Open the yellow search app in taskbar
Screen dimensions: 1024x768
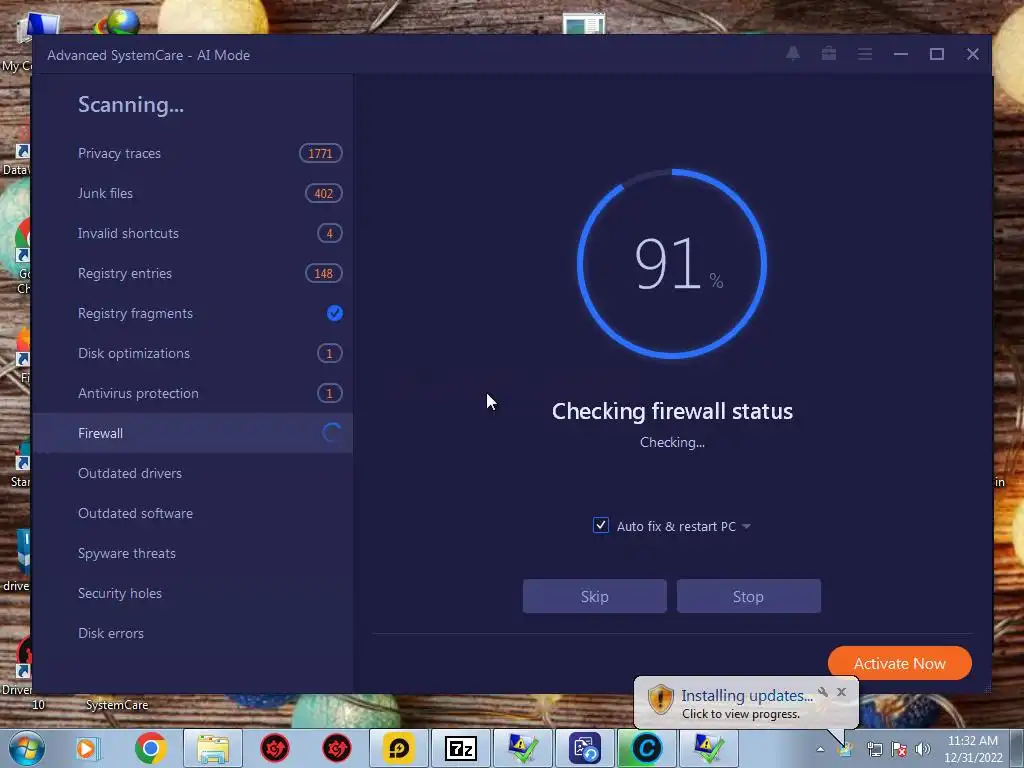tap(398, 748)
